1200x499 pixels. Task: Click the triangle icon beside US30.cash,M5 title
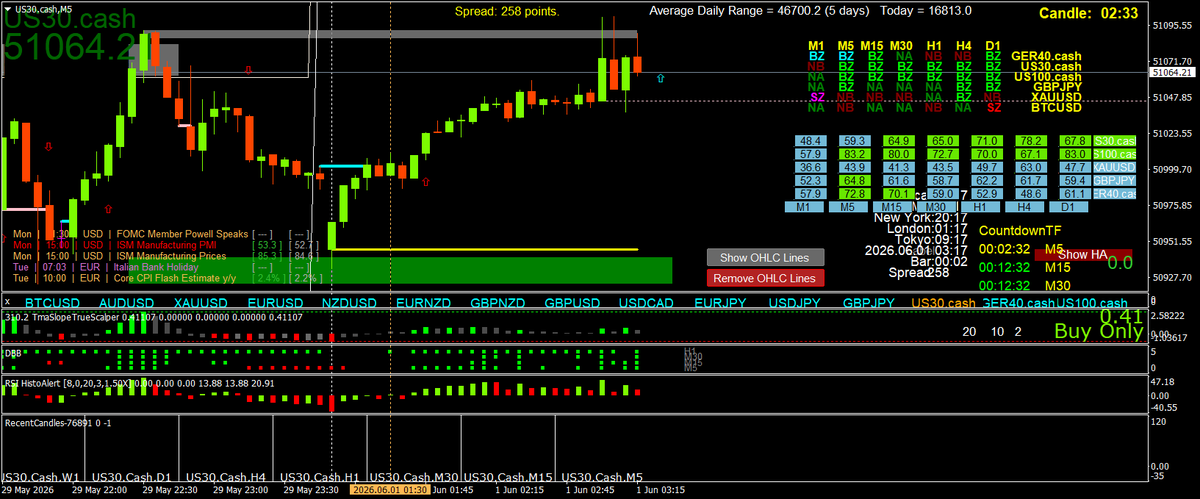7,8
